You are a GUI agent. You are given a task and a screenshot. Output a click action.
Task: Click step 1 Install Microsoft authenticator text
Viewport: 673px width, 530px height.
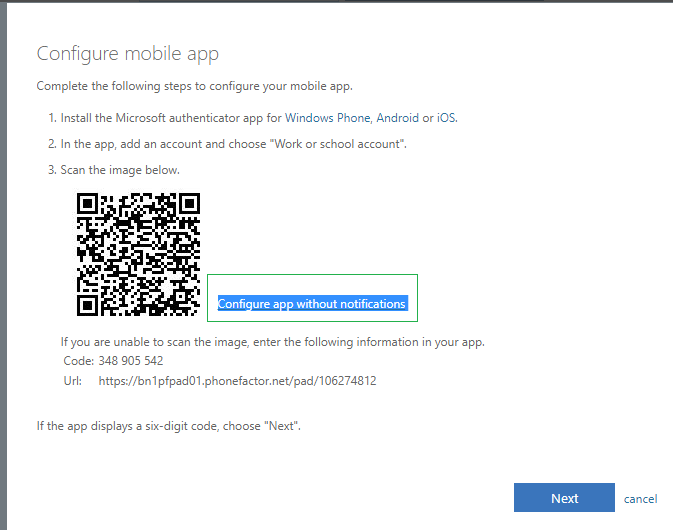click(x=252, y=118)
